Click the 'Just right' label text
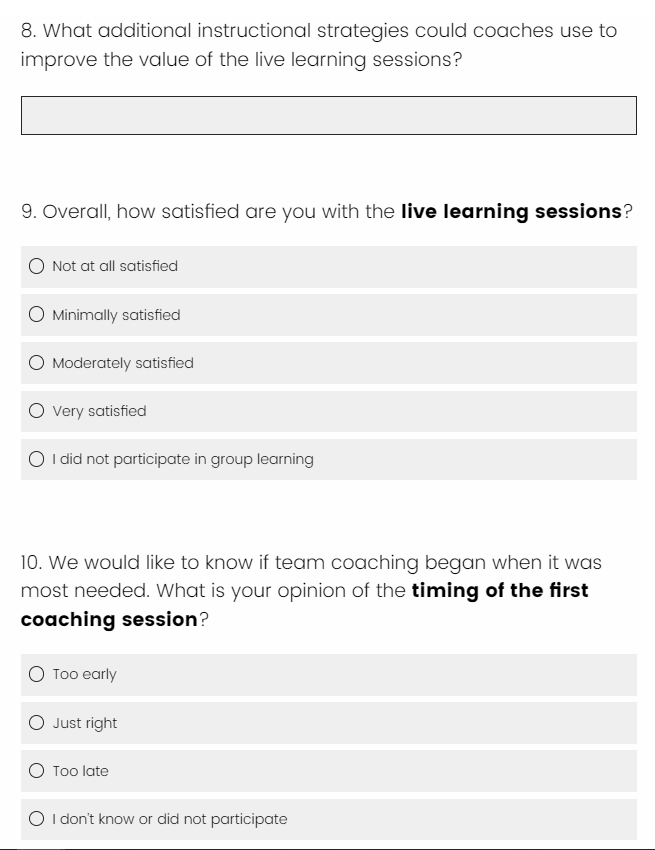The image size is (655, 850). point(85,723)
